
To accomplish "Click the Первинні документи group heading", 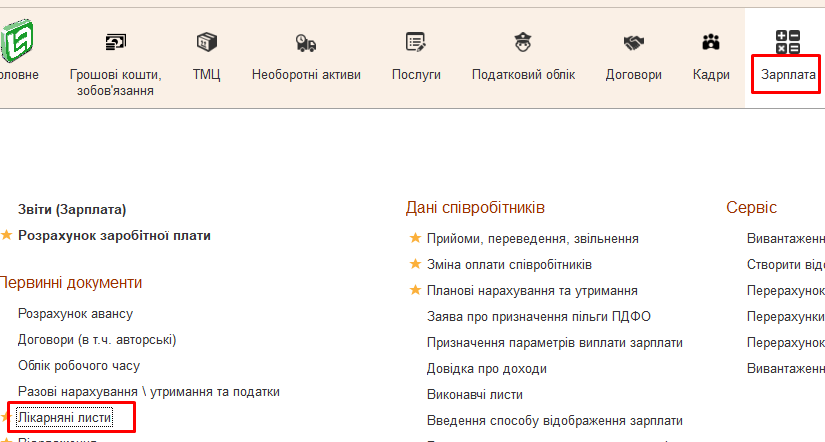I will click(71, 283).
